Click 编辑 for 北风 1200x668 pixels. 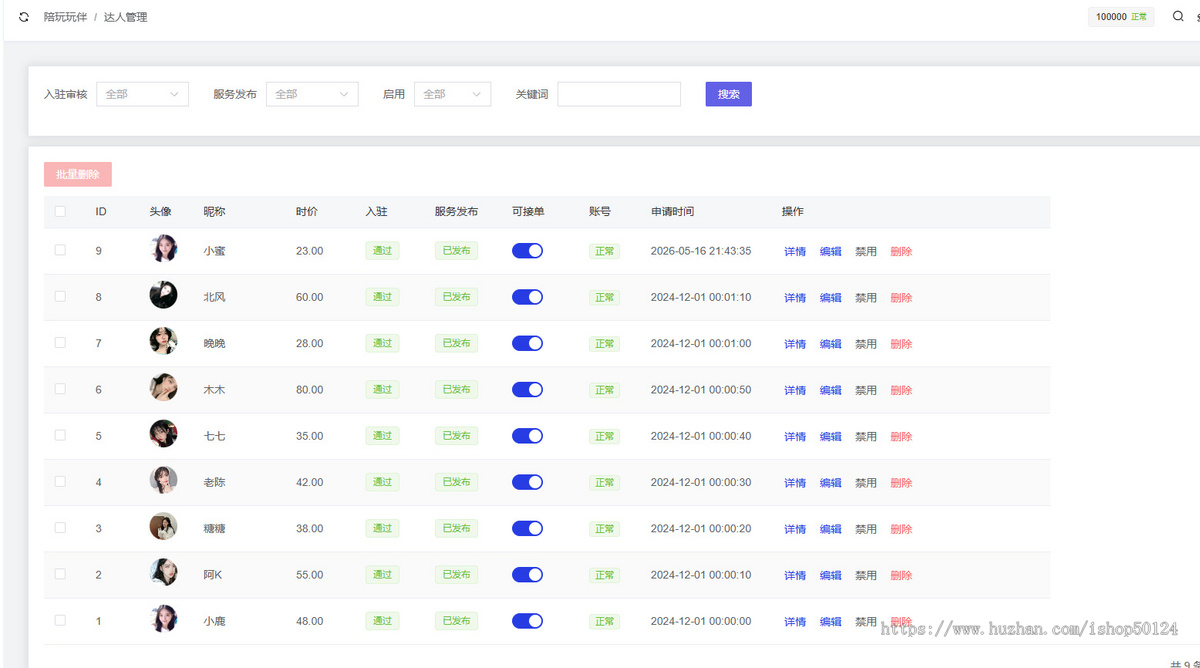831,298
